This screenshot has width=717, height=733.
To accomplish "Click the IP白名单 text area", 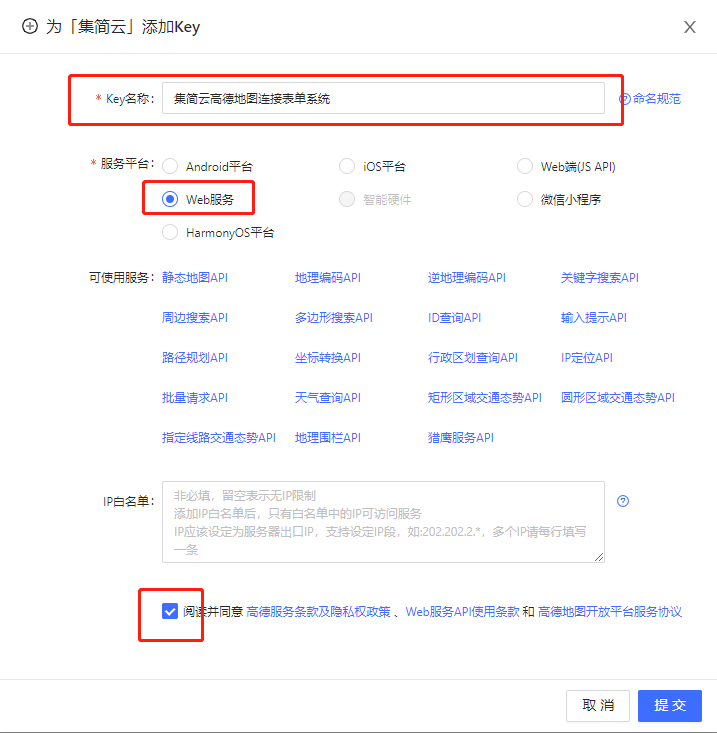I will 383,522.
